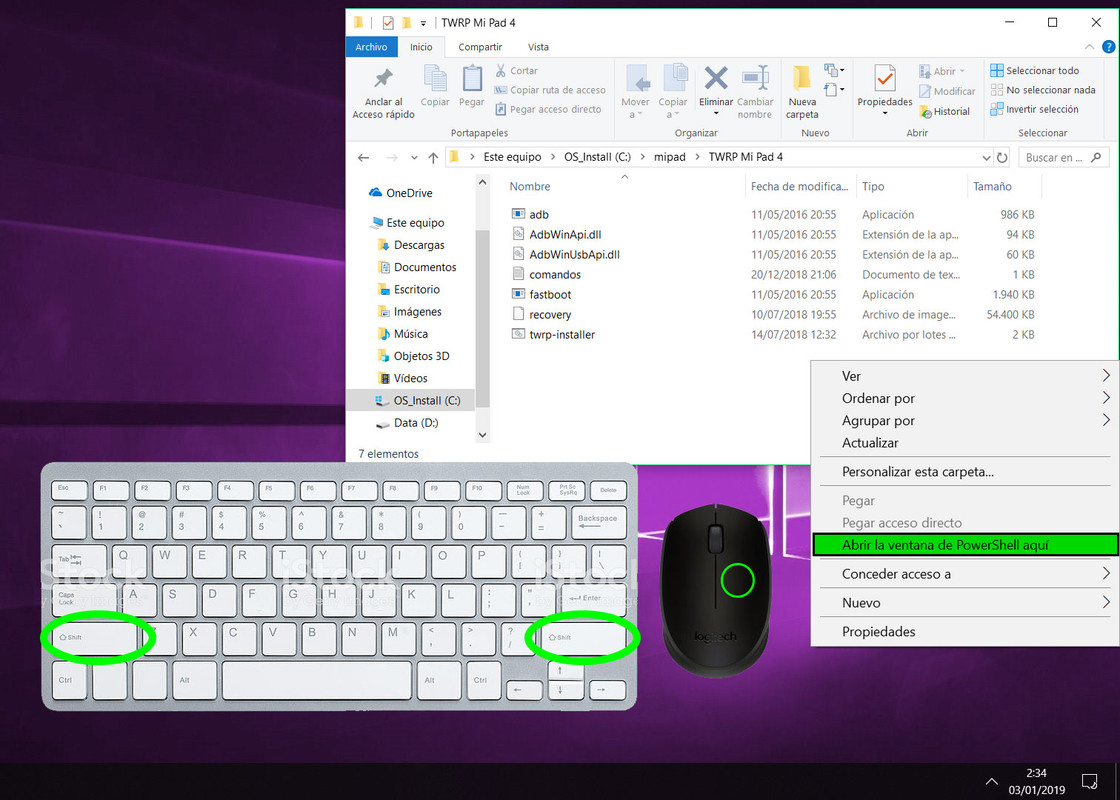Screen dimensions: 1120x800
Task: Click the Cortar scissors command
Action: tap(516, 71)
